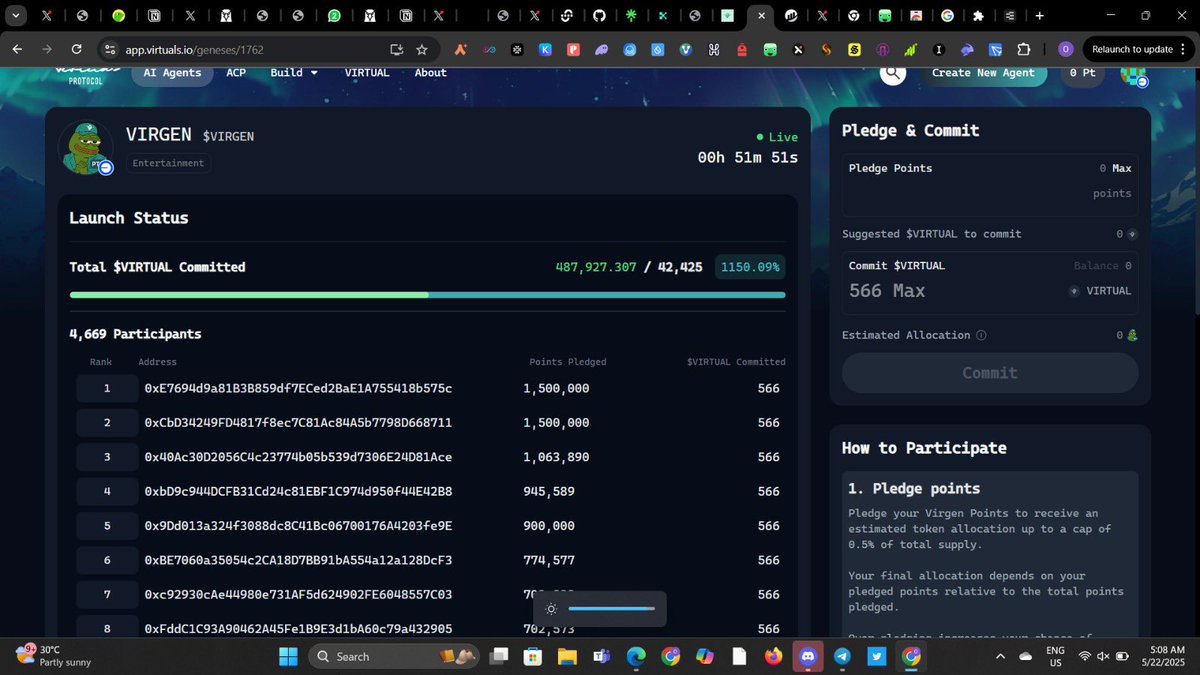Go back to previous page

(17, 49)
